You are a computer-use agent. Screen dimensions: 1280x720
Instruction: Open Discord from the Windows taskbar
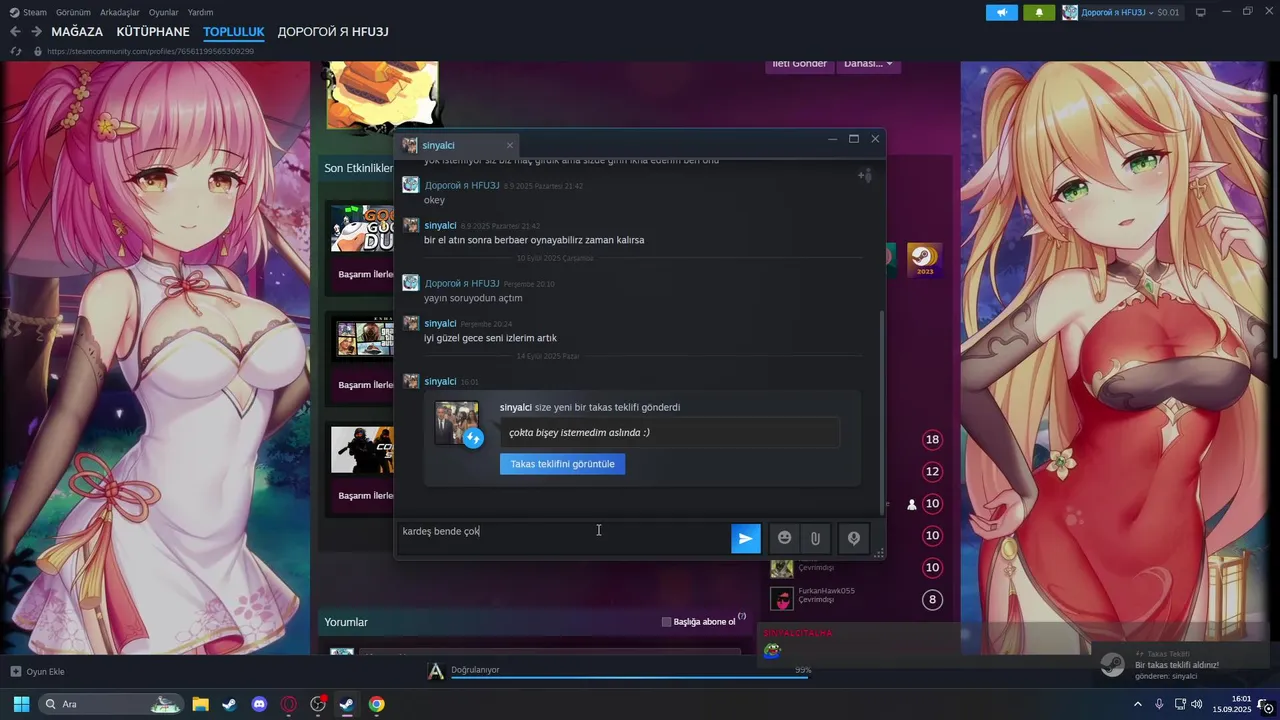259,704
